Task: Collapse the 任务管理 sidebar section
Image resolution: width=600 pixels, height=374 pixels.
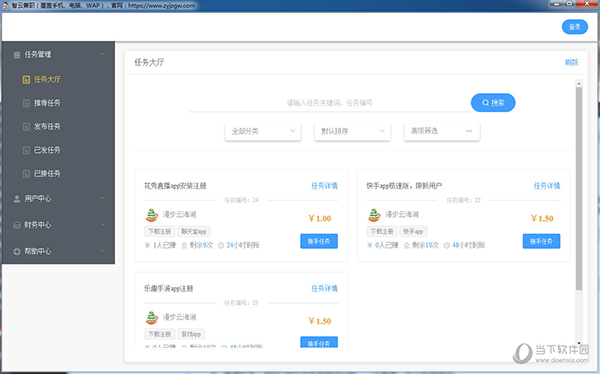Action: coord(103,54)
